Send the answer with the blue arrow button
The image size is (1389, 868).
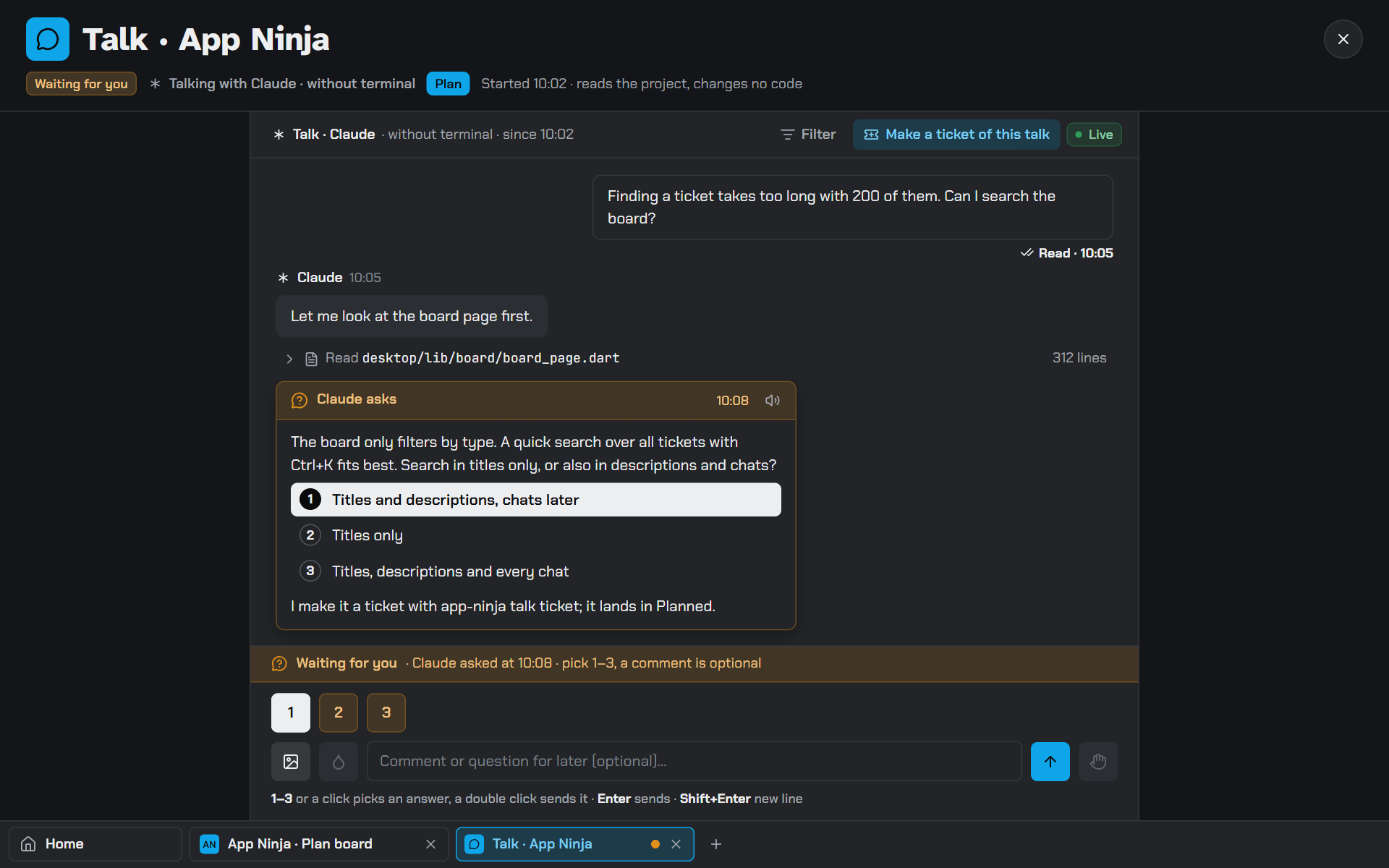[x=1050, y=762]
